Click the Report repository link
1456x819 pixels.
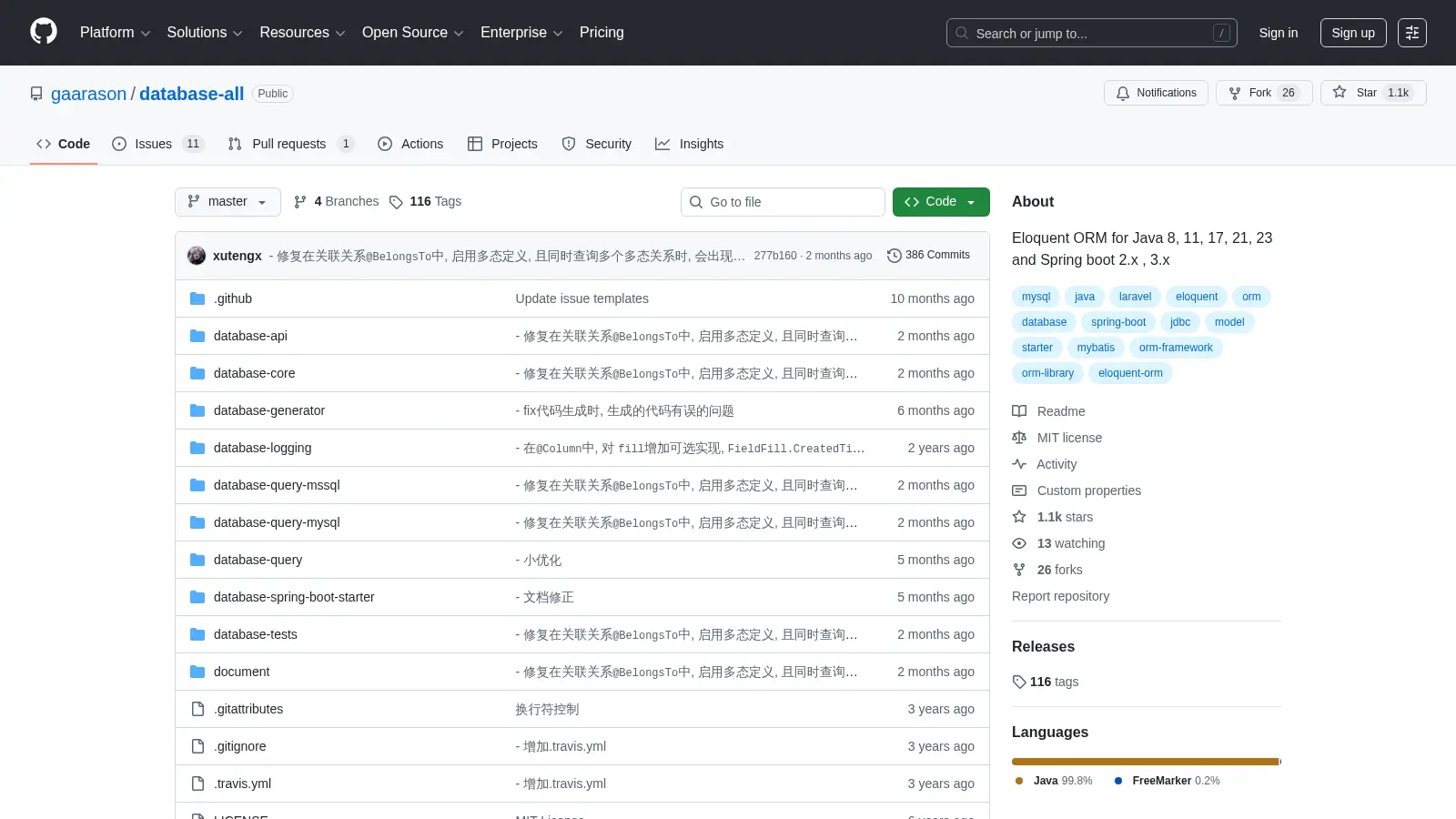1060,596
